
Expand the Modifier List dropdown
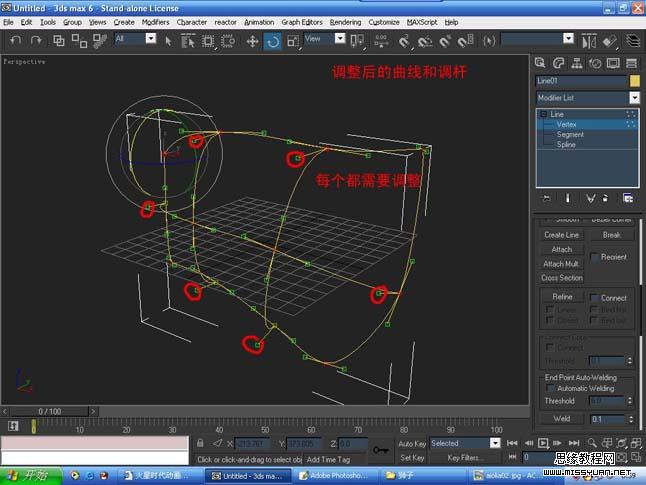634,98
